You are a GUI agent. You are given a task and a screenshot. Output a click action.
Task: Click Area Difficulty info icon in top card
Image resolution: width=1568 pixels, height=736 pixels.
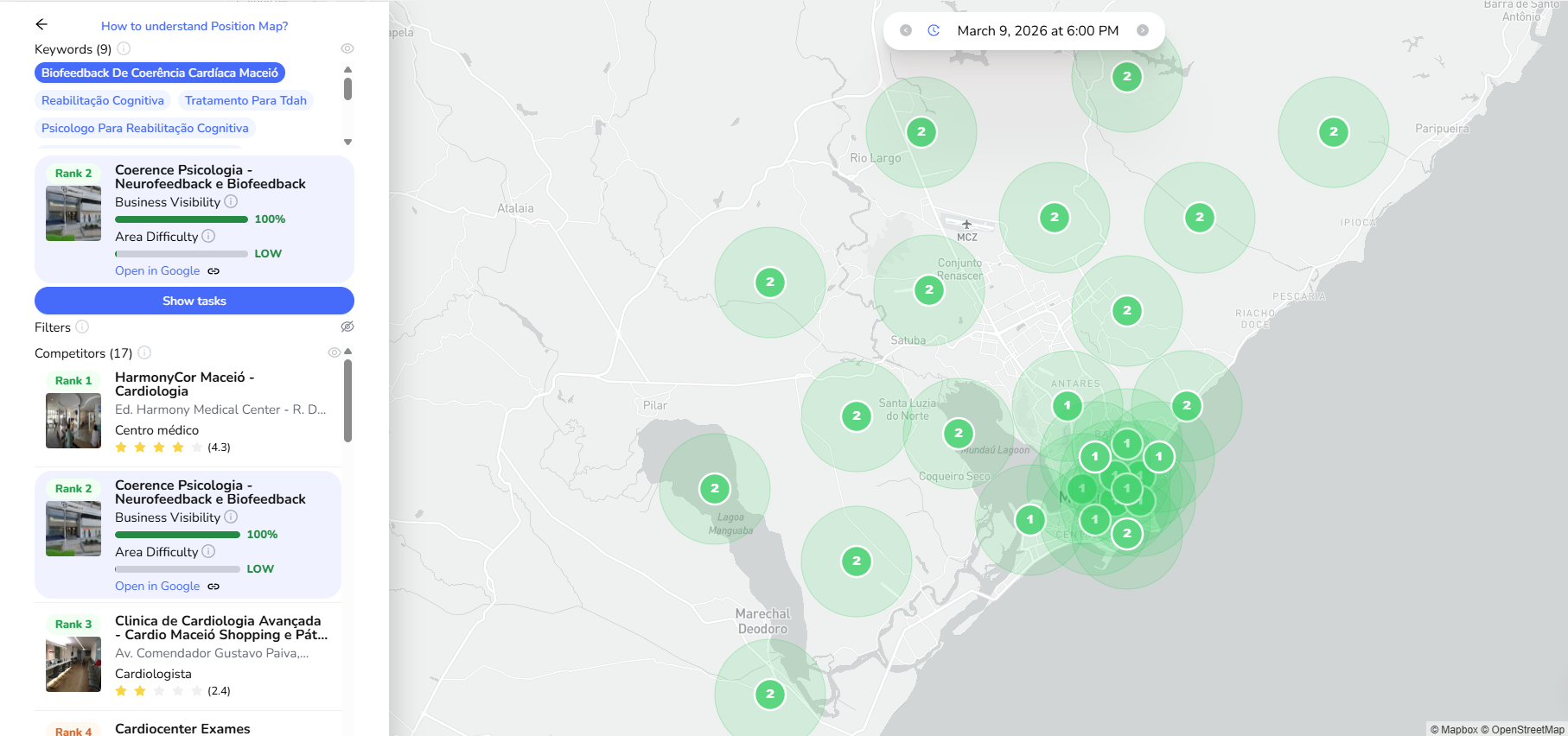[x=208, y=236]
